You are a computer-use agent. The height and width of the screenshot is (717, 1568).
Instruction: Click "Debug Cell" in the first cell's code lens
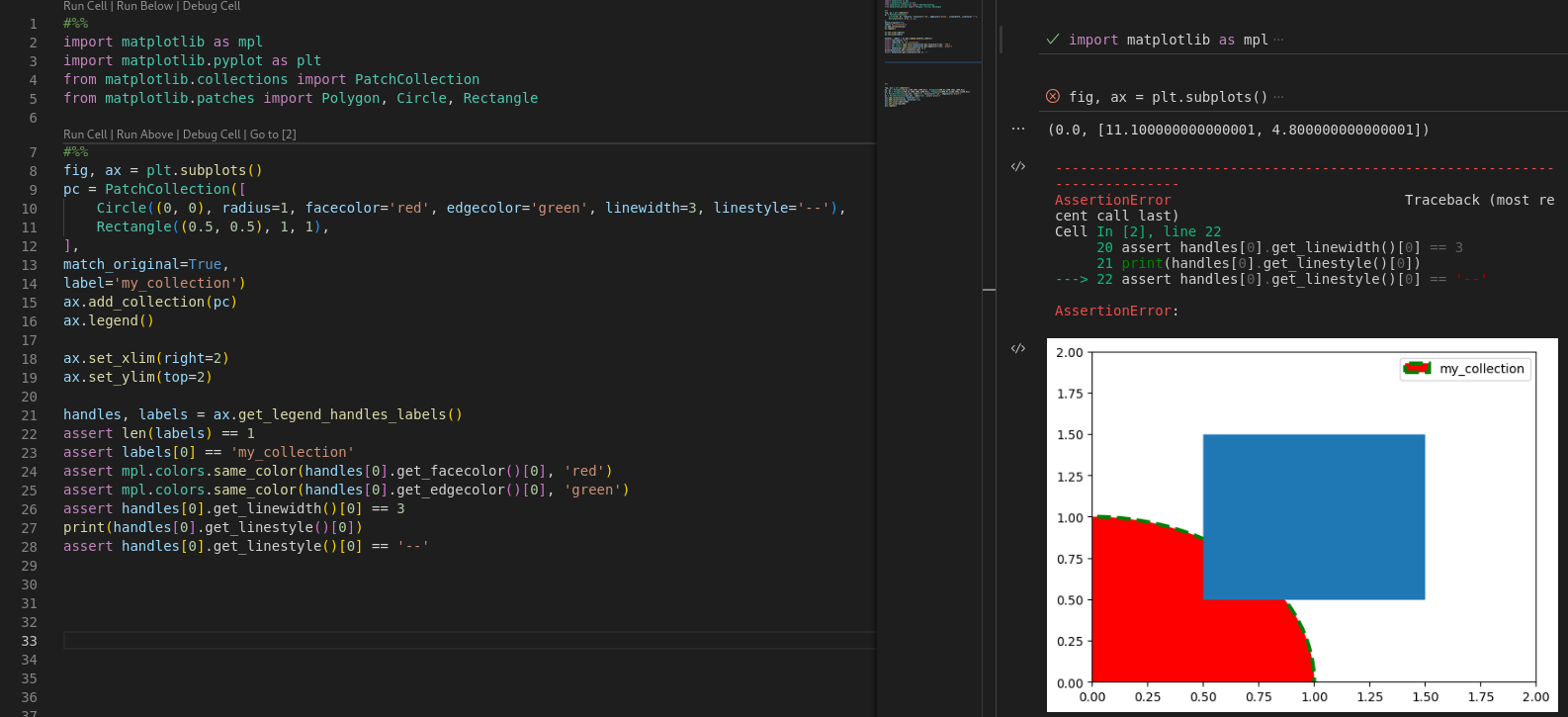[x=212, y=6]
